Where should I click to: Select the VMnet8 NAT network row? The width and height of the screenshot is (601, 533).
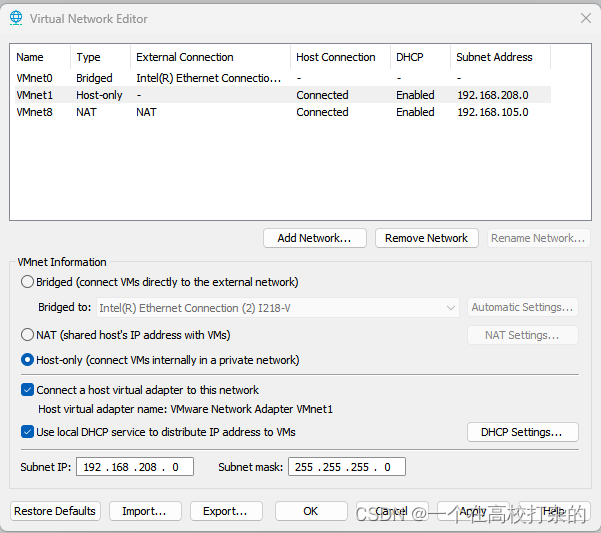point(283,112)
